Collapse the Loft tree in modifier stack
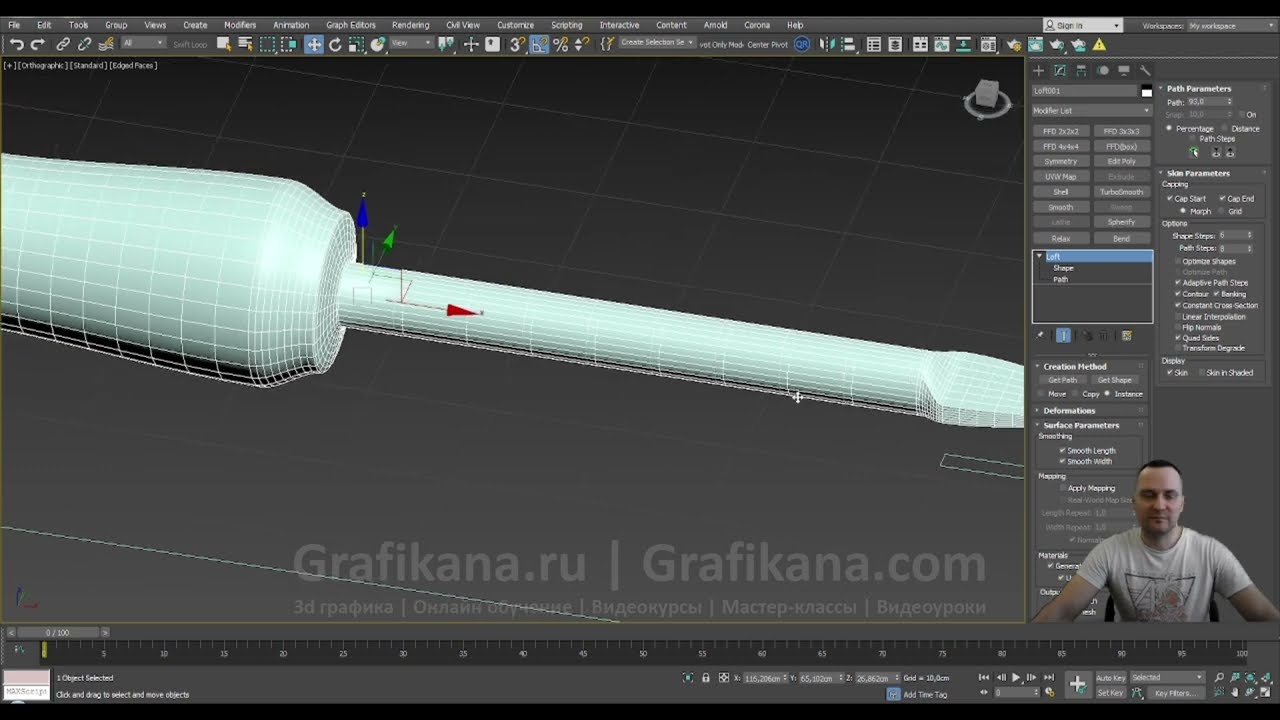 (x=1039, y=257)
